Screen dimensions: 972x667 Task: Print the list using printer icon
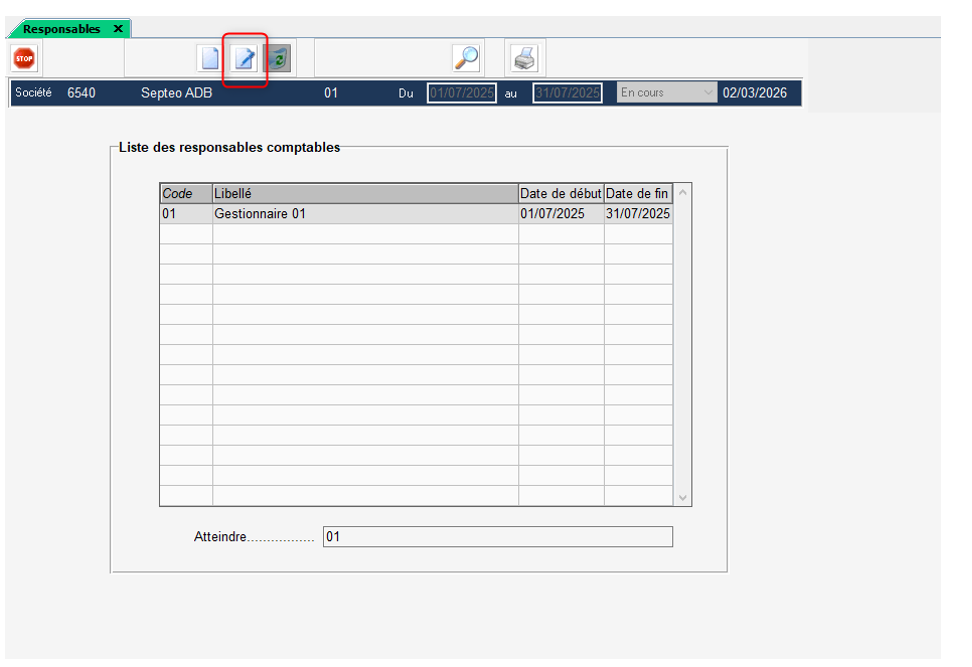click(524, 59)
